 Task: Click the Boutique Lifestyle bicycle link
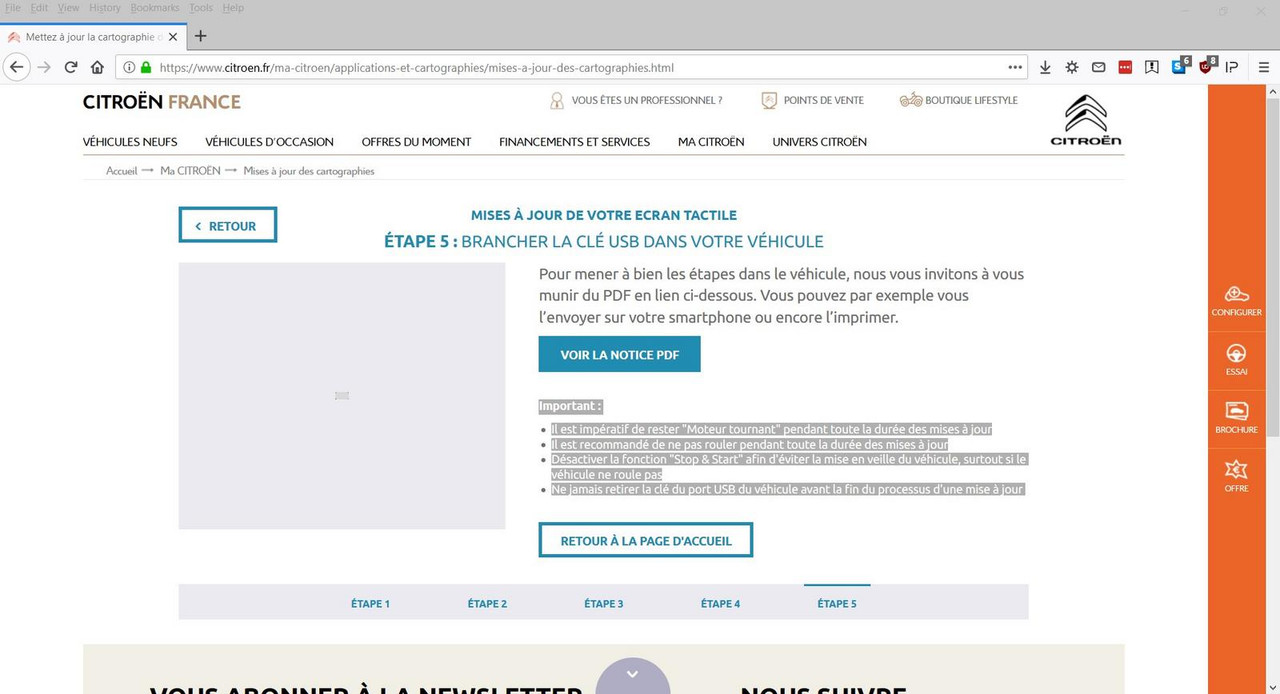click(958, 100)
